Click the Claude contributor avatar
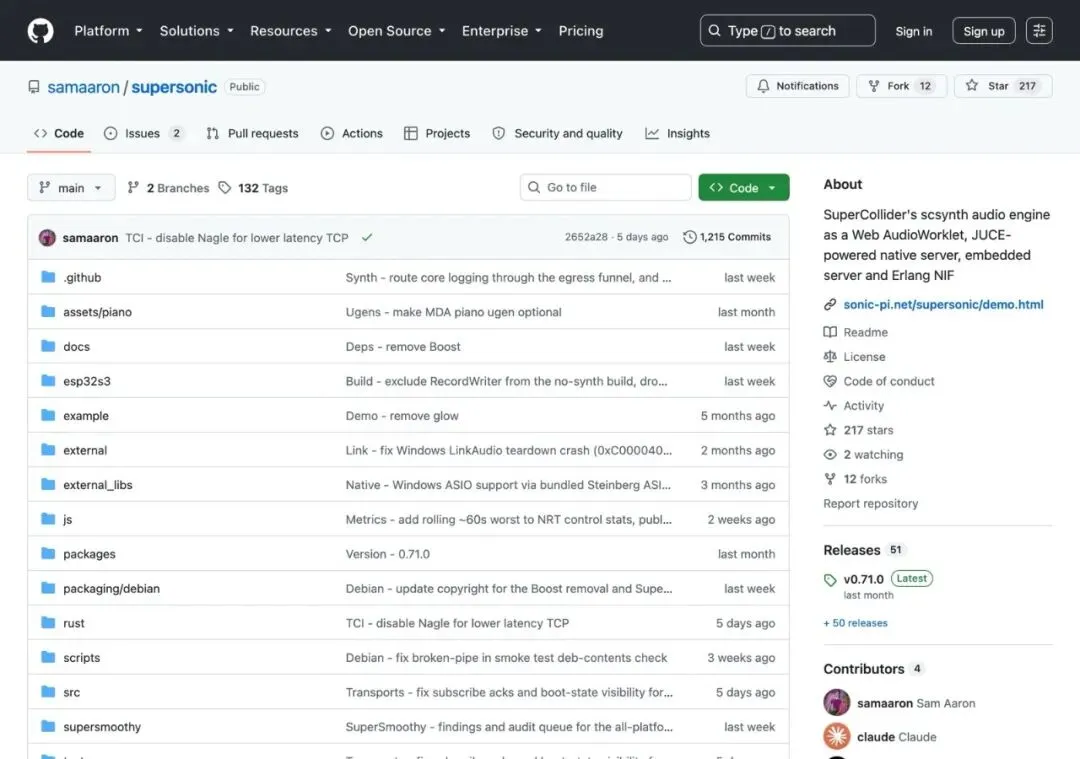Image resolution: width=1080 pixels, height=759 pixels. tap(836, 736)
